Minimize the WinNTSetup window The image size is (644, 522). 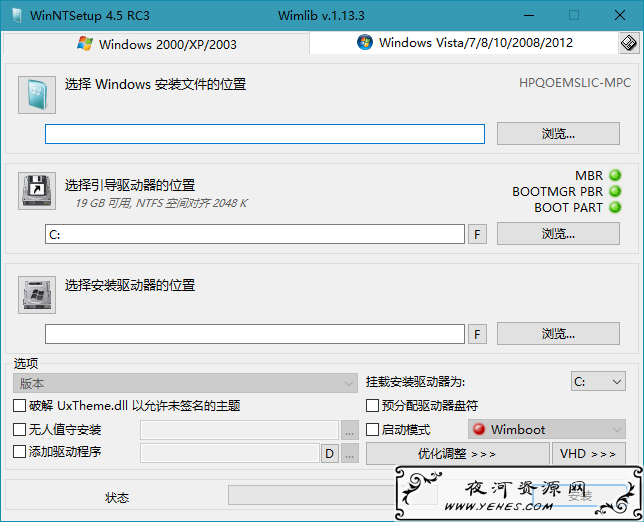click(529, 16)
